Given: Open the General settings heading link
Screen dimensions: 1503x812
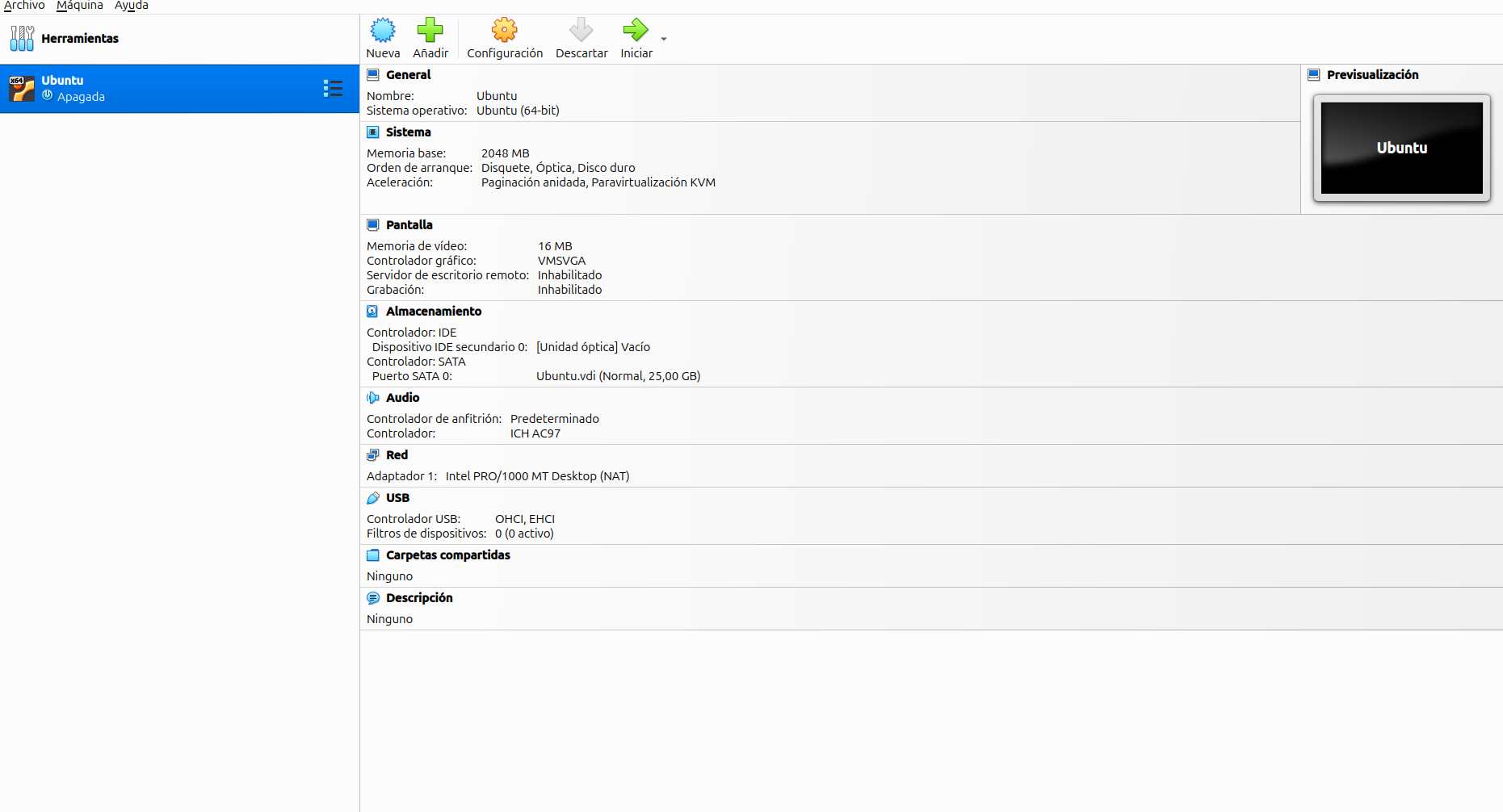Looking at the screenshot, I should [409, 75].
